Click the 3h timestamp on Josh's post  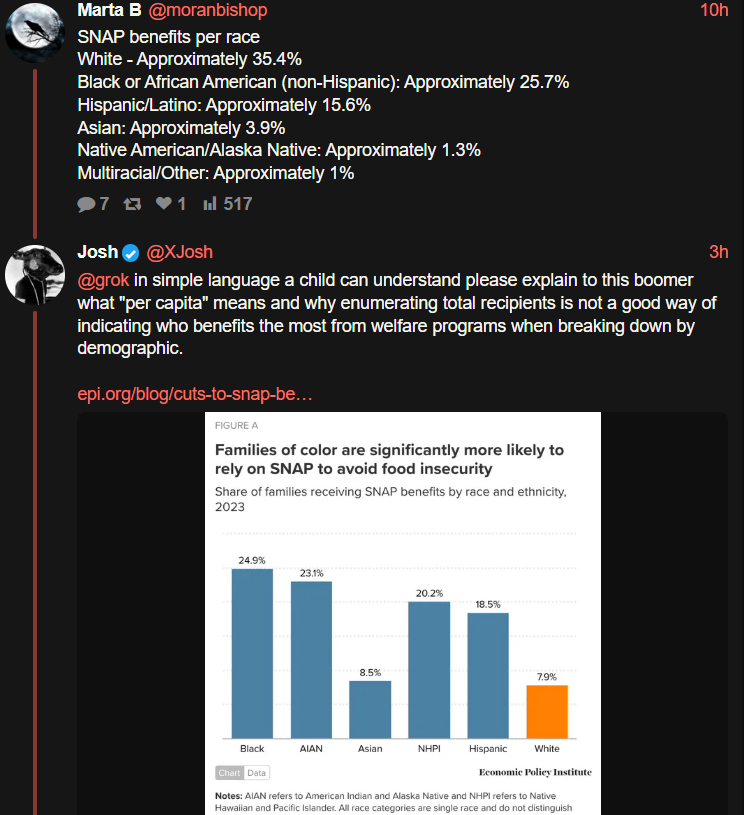point(718,252)
